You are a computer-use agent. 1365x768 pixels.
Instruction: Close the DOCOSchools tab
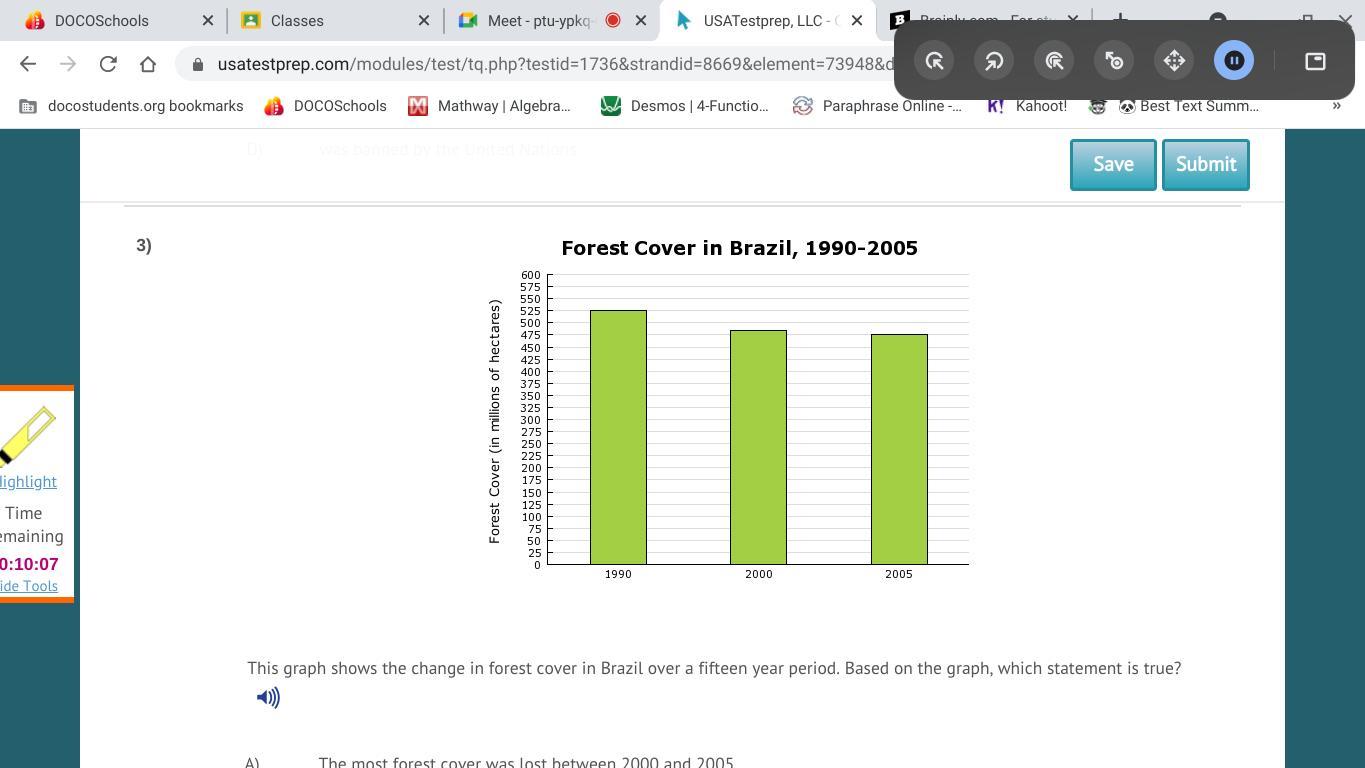[208, 20]
